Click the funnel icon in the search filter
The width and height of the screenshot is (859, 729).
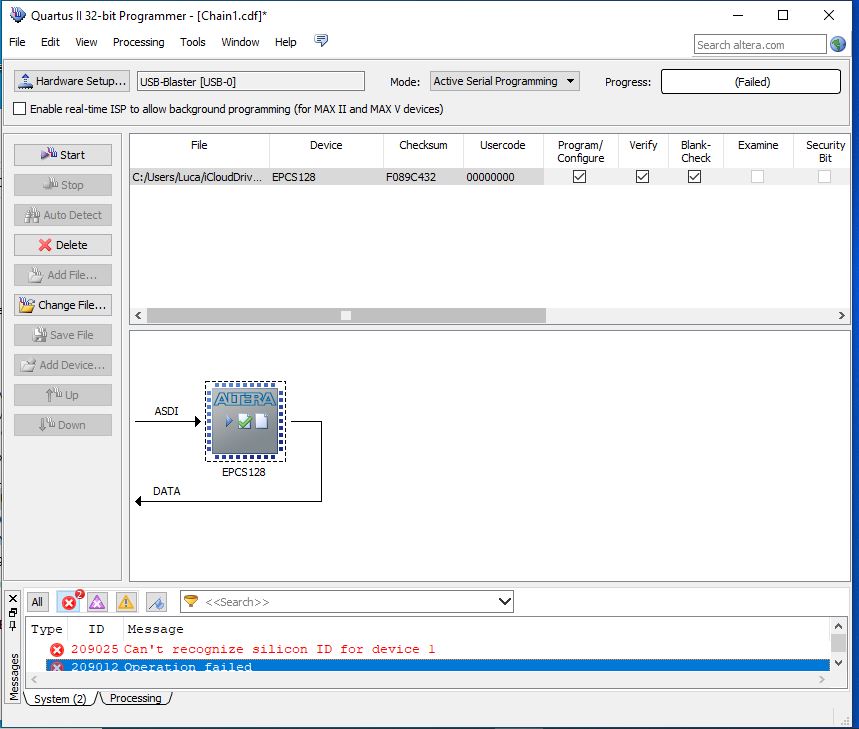click(x=191, y=601)
